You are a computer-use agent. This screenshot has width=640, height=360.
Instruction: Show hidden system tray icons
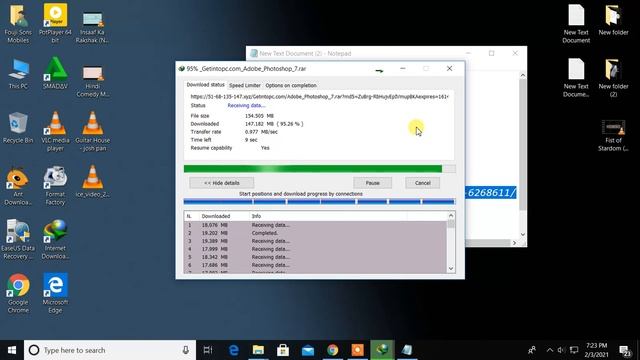pos(549,350)
